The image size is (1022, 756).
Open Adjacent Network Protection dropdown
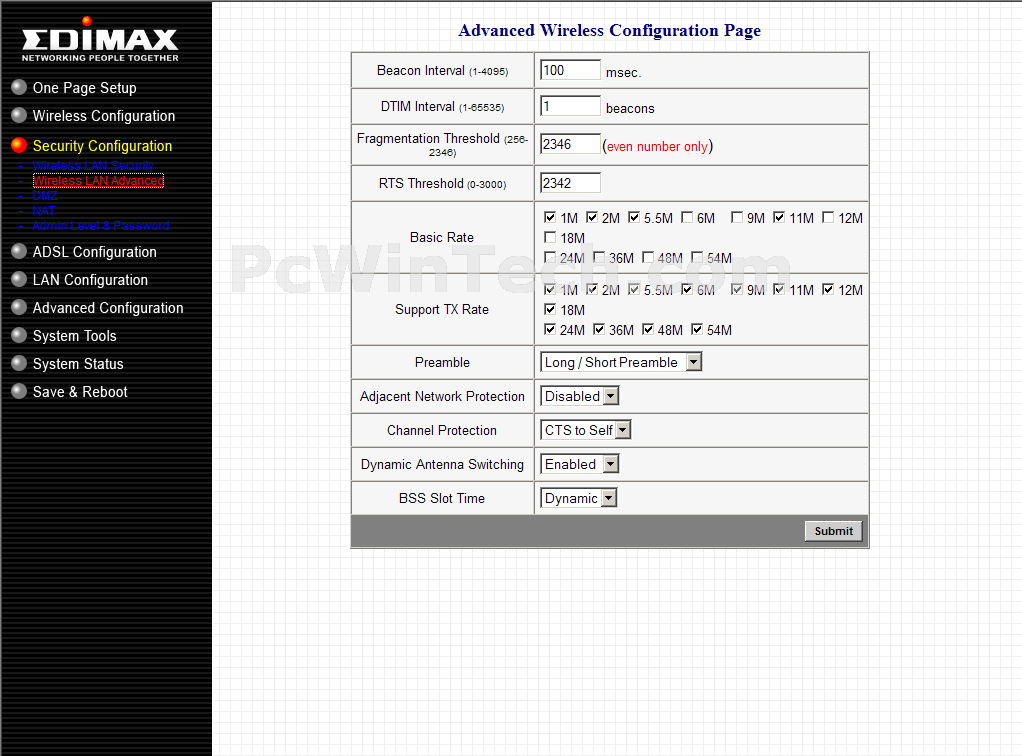click(x=579, y=396)
